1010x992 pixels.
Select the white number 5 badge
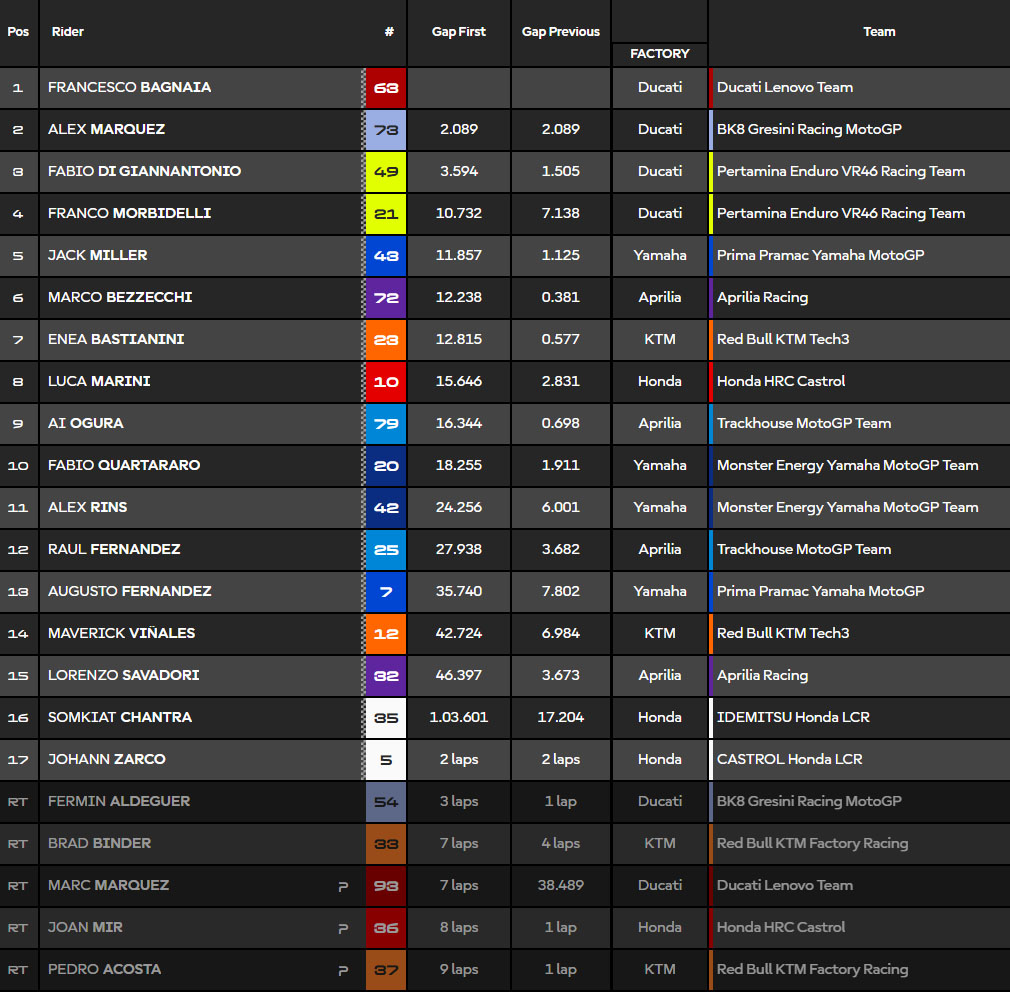(x=386, y=760)
